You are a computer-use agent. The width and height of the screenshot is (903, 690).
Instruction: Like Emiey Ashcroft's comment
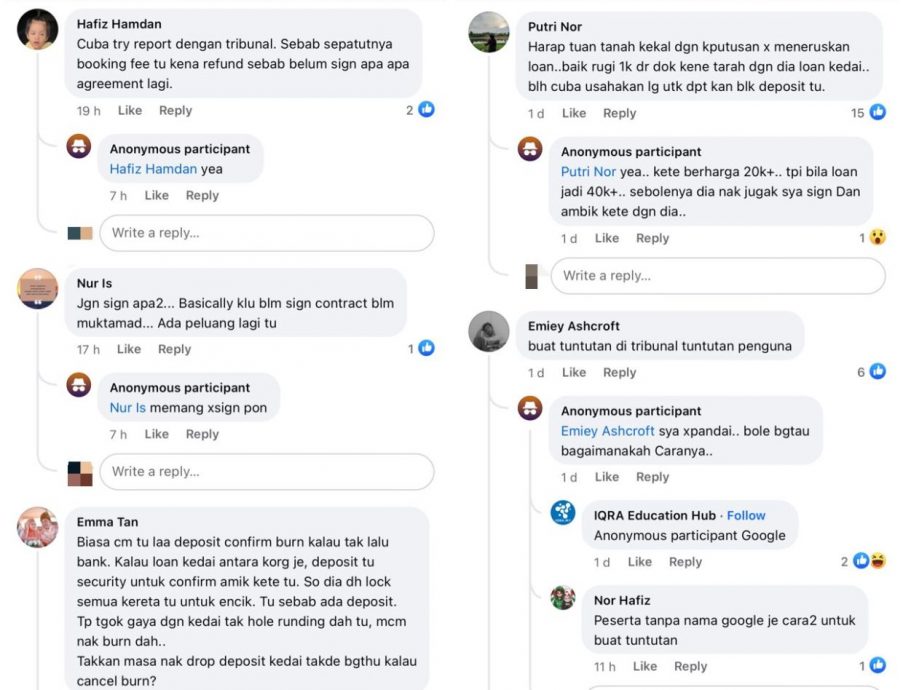574,373
